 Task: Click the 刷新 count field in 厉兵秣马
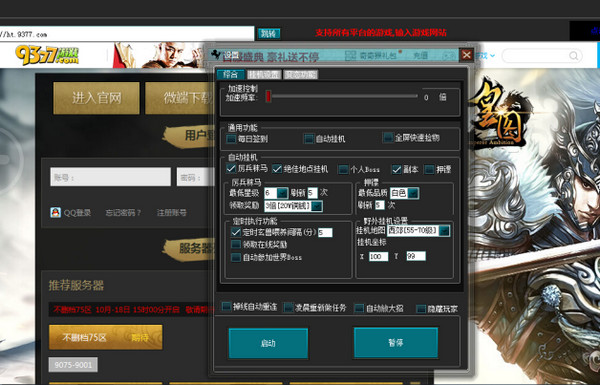[x=312, y=192]
